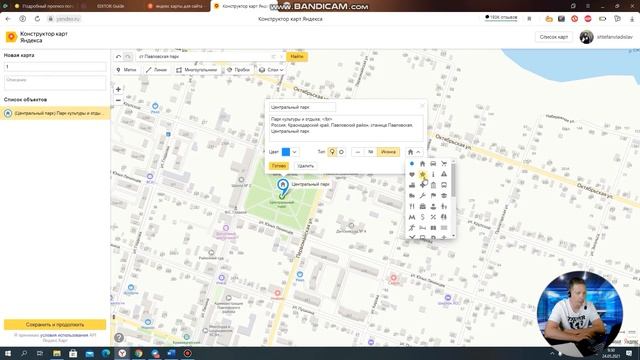This screenshot has height=360, width=640.
Task: Click the 'Удалить' delete button
Action: point(305,166)
